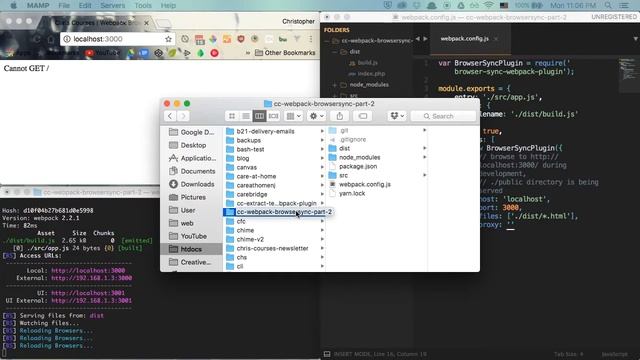The height and width of the screenshot is (360, 640).
Task: Open the Local http://localhost:3000 link in terminal
Action: (88, 271)
